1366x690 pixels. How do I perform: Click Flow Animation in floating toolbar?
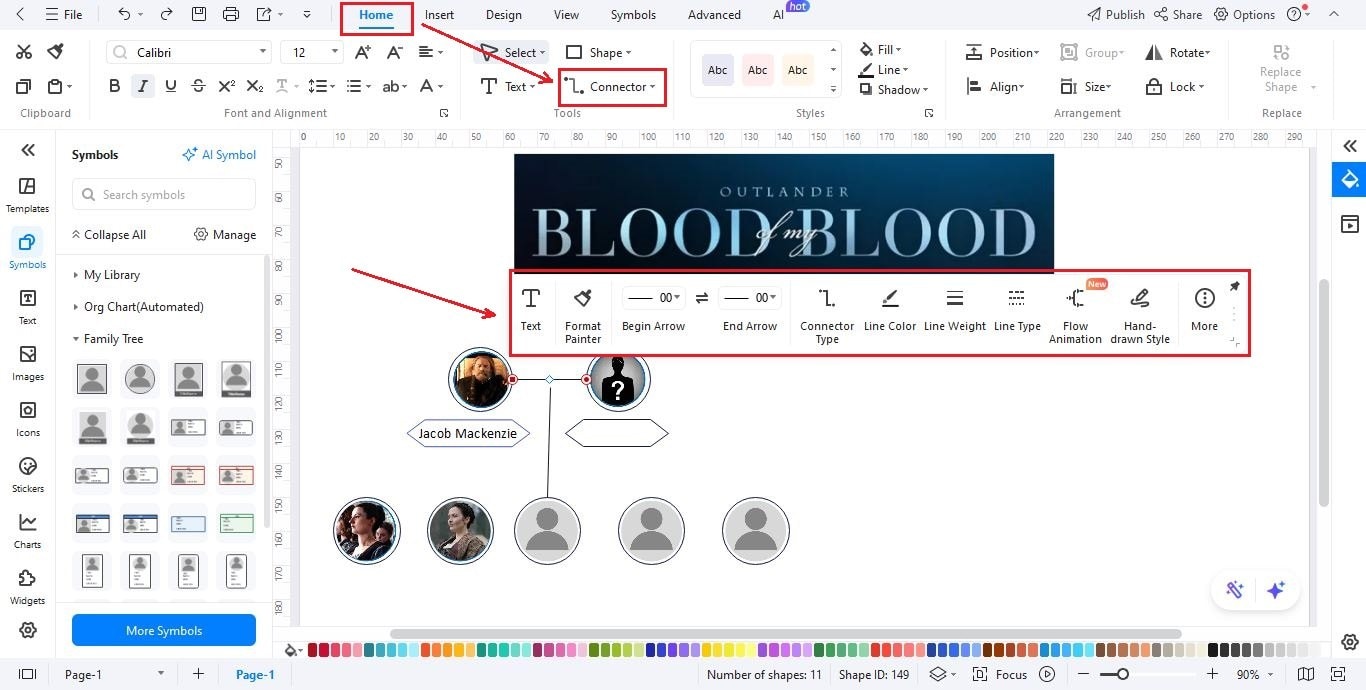pos(1076,315)
